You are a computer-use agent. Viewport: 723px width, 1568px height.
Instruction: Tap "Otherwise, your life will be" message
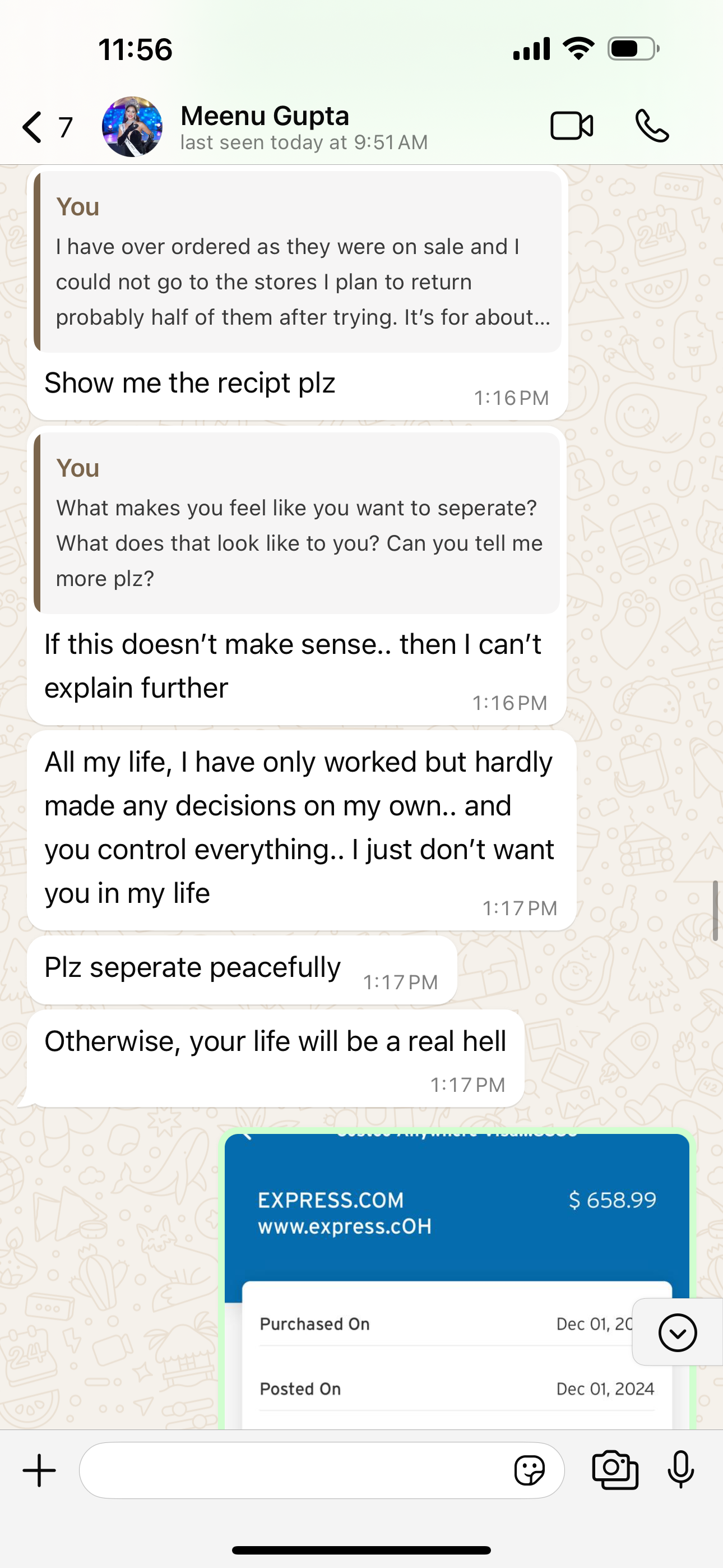point(275,1042)
